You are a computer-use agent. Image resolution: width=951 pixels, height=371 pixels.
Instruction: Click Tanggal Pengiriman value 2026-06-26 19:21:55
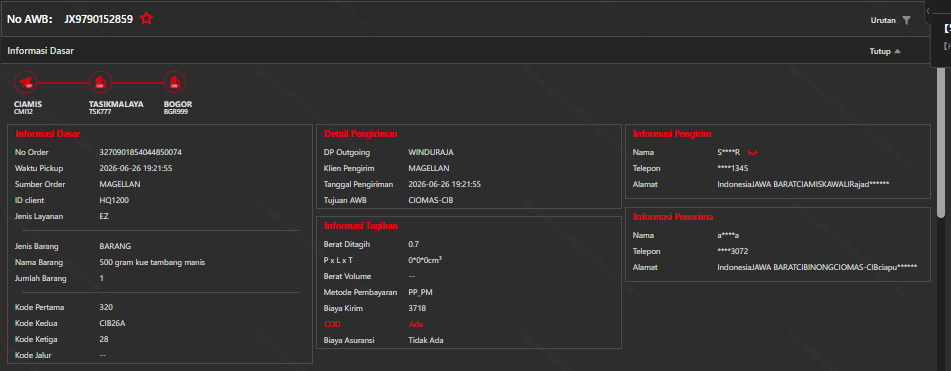point(445,184)
